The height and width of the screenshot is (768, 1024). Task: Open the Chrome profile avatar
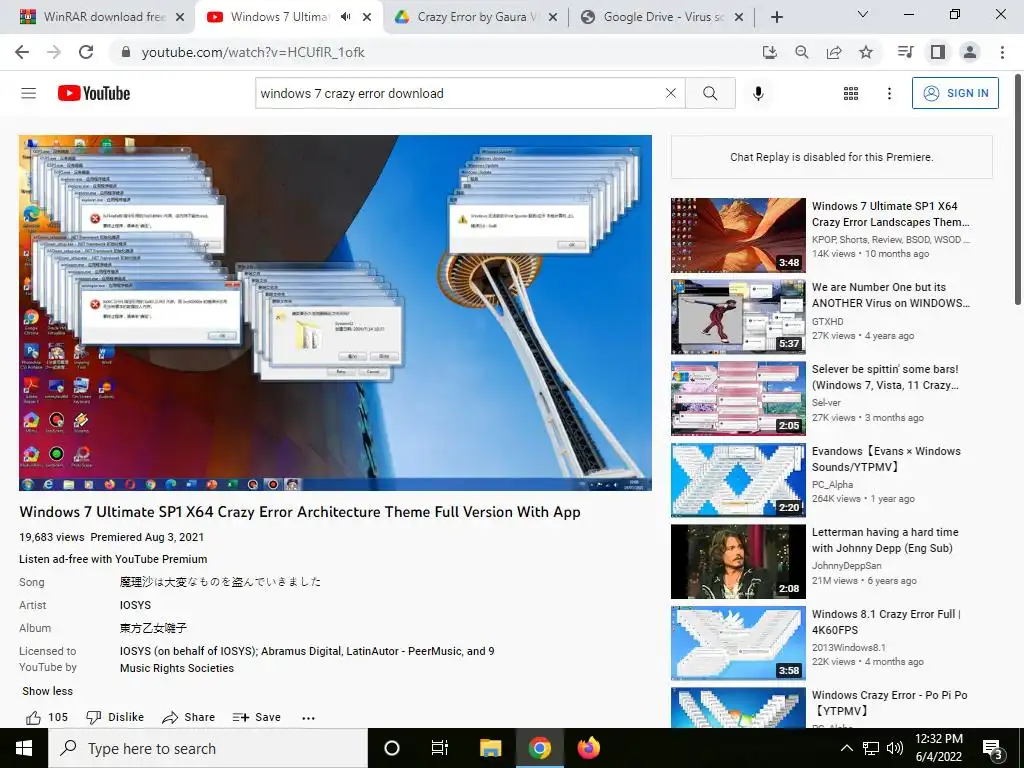point(970,52)
